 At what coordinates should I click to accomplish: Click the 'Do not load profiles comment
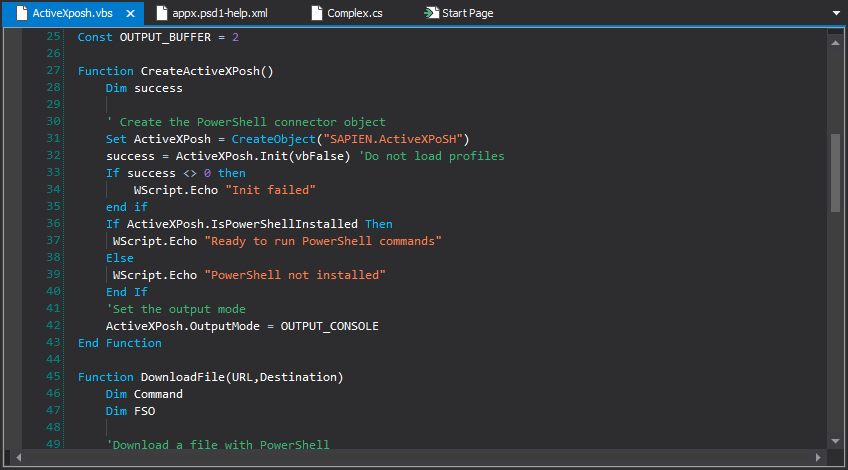pos(432,156)
